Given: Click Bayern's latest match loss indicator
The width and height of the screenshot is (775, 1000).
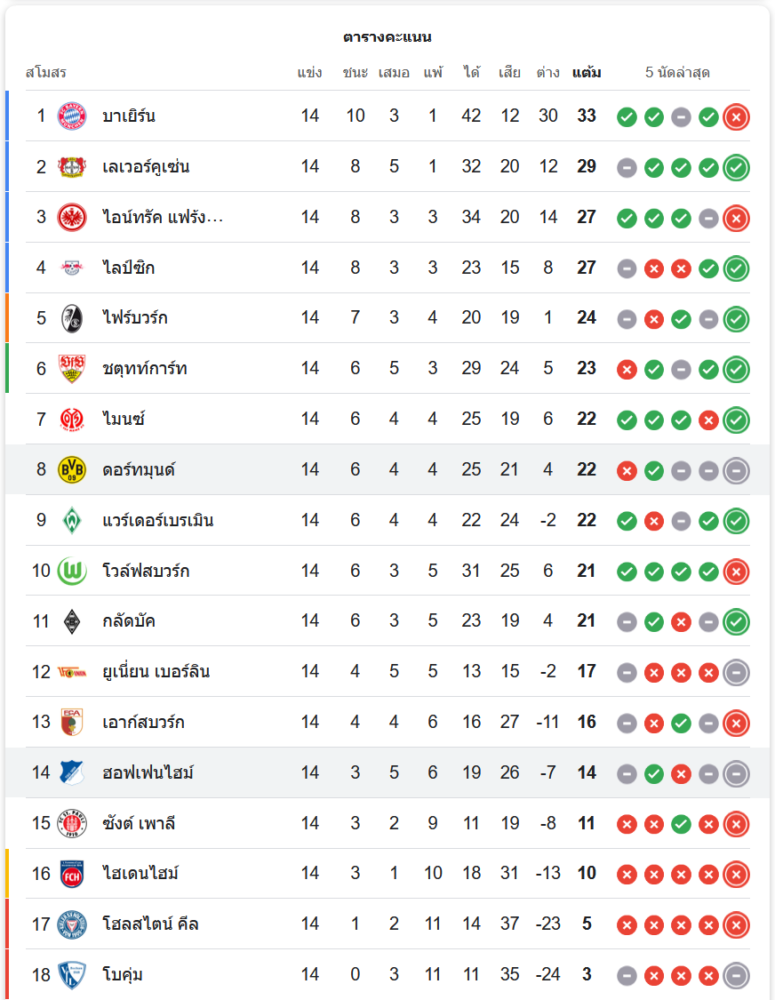Looking at the screenshot, I should (x=736, y=117).
